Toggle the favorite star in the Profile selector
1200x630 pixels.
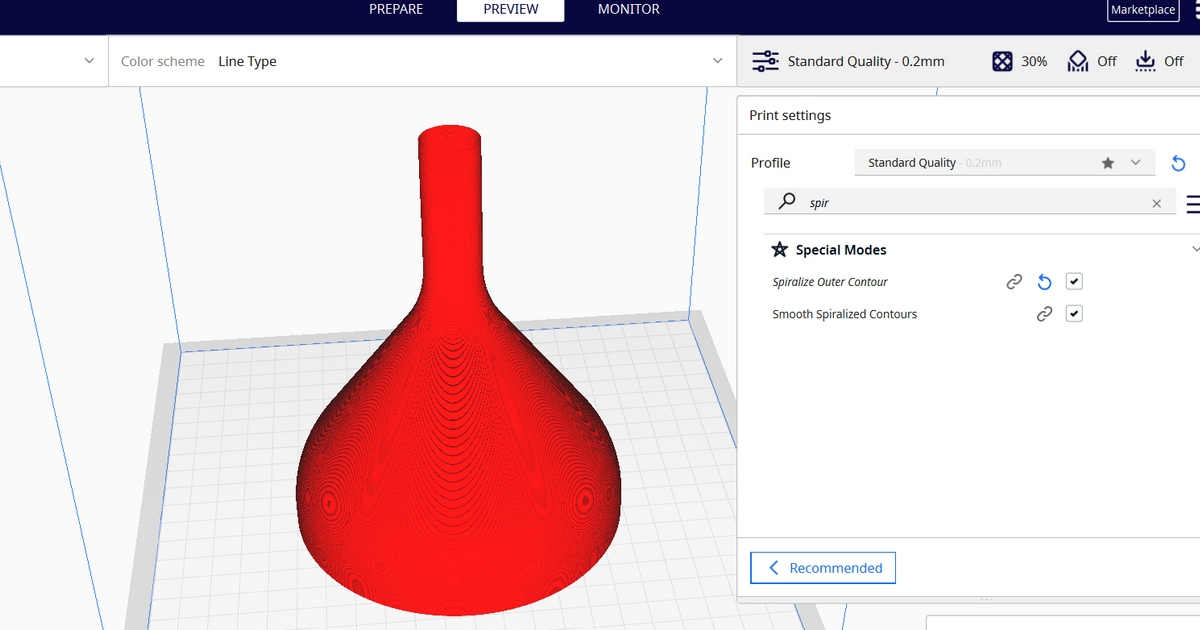click(x=1108, y=162)
